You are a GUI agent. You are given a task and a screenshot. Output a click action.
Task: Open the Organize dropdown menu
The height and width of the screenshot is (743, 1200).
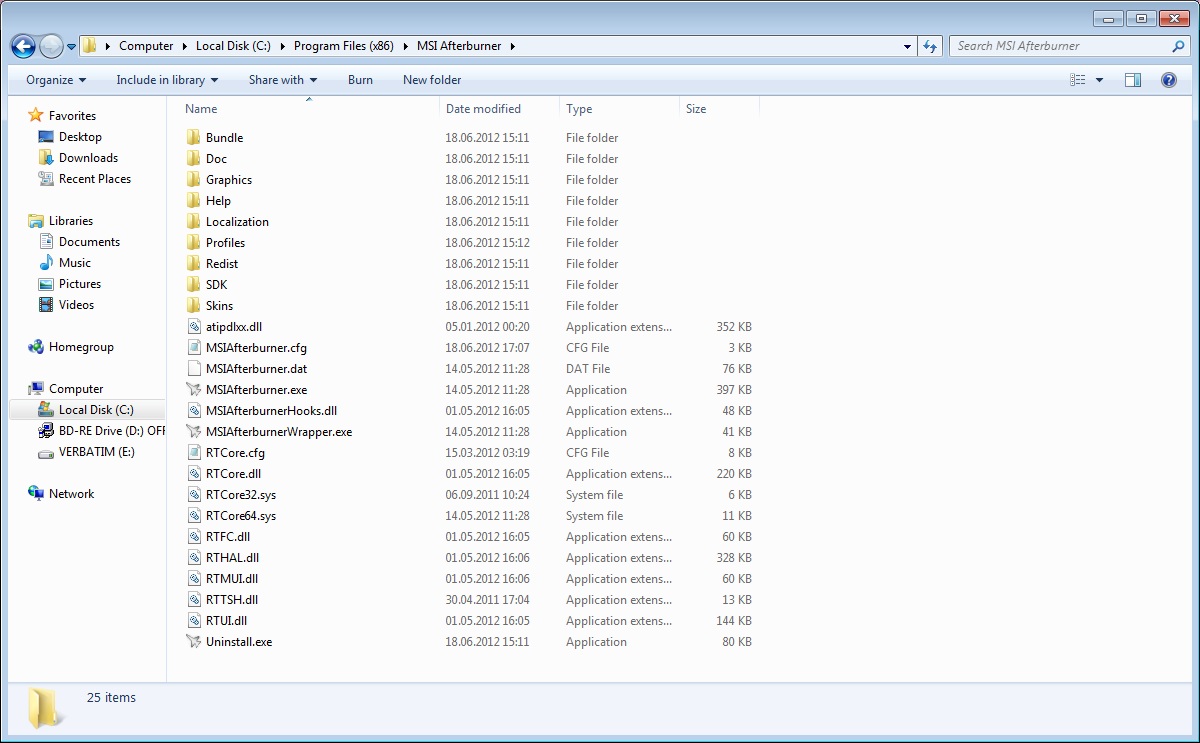tap(56, 80)
